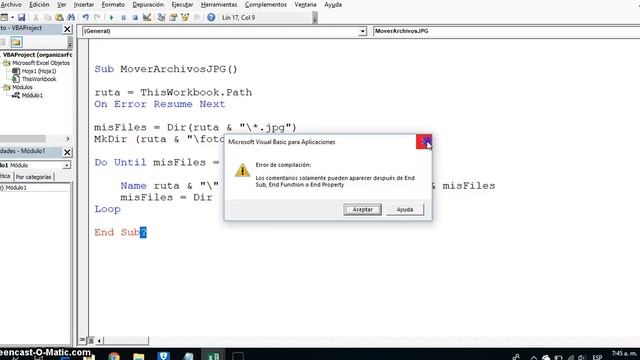Image resolution: width=640 pixels, height=360 pixels.
Task: Open dropdown arrow beside View Excel icon
Action: click(x=12, y=18)
